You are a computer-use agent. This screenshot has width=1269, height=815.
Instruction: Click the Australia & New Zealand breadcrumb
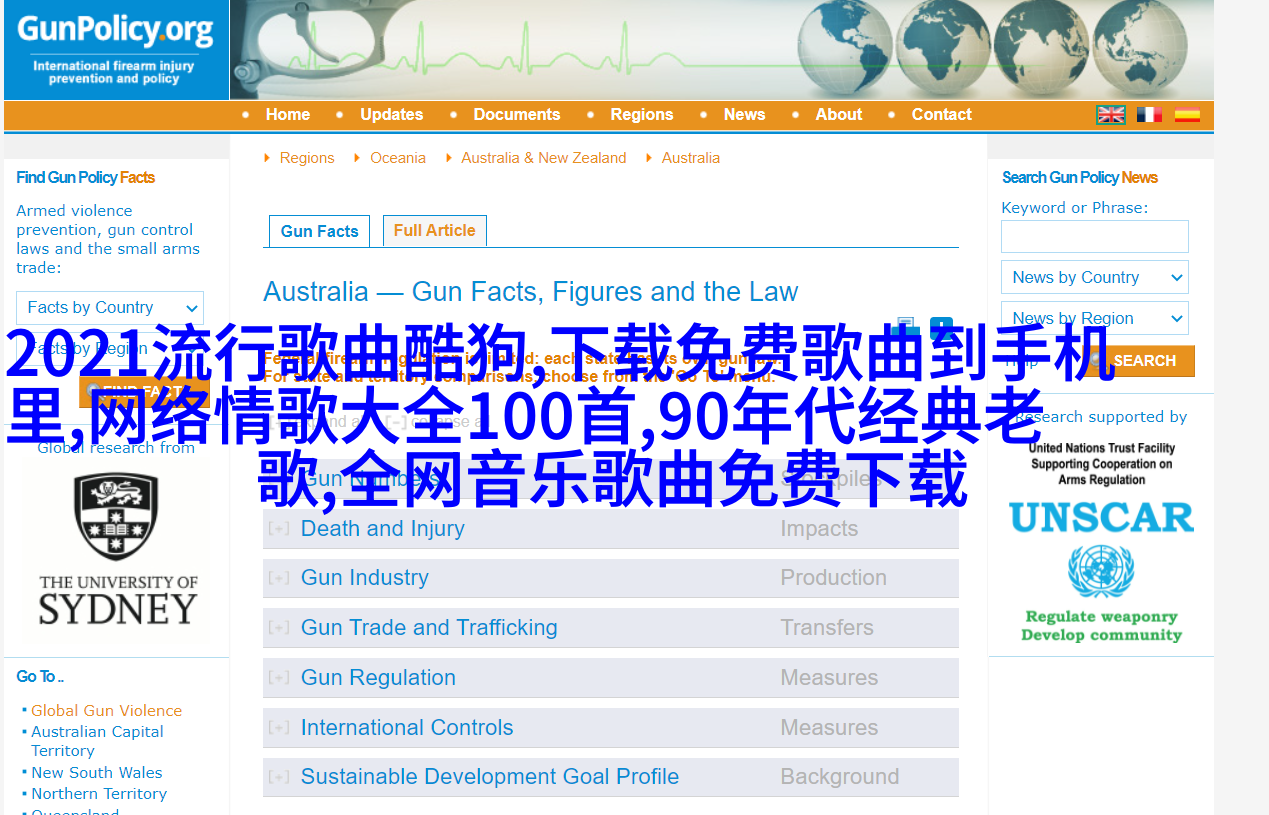pos(544,158)
